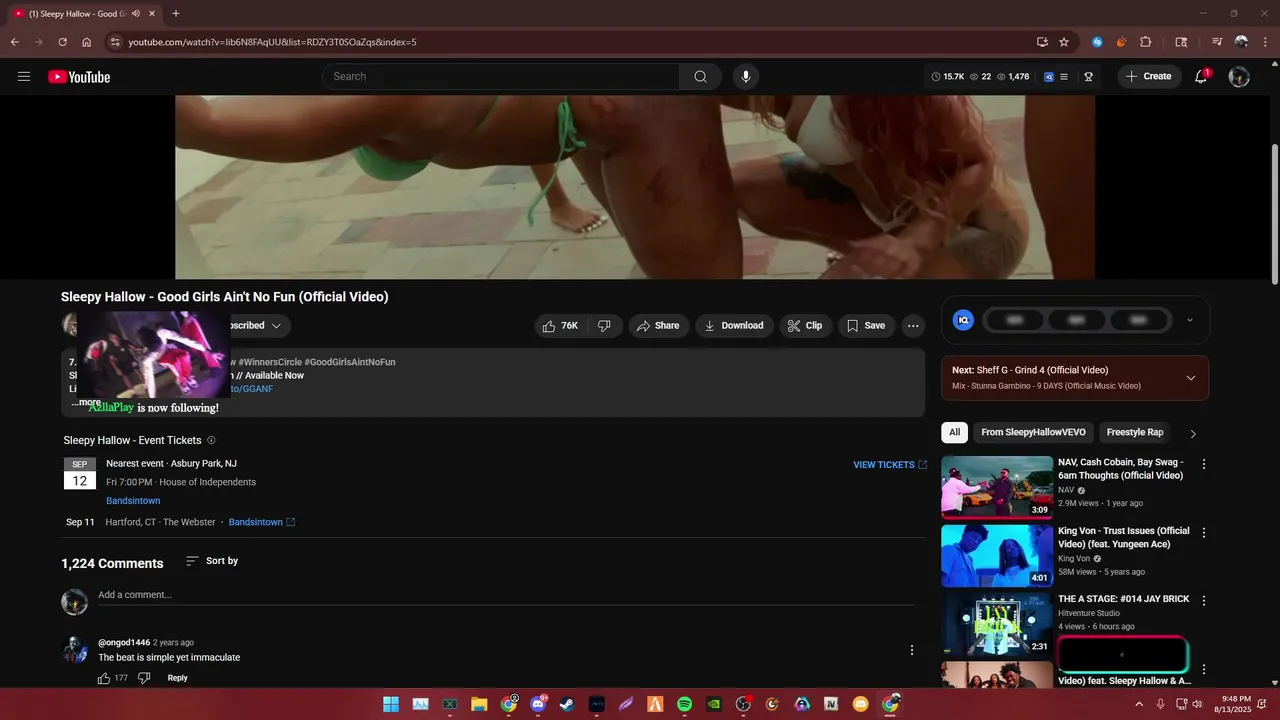Click page vertical scrollbar
Screen dimensions: 1280x720
coord(1275,213)
